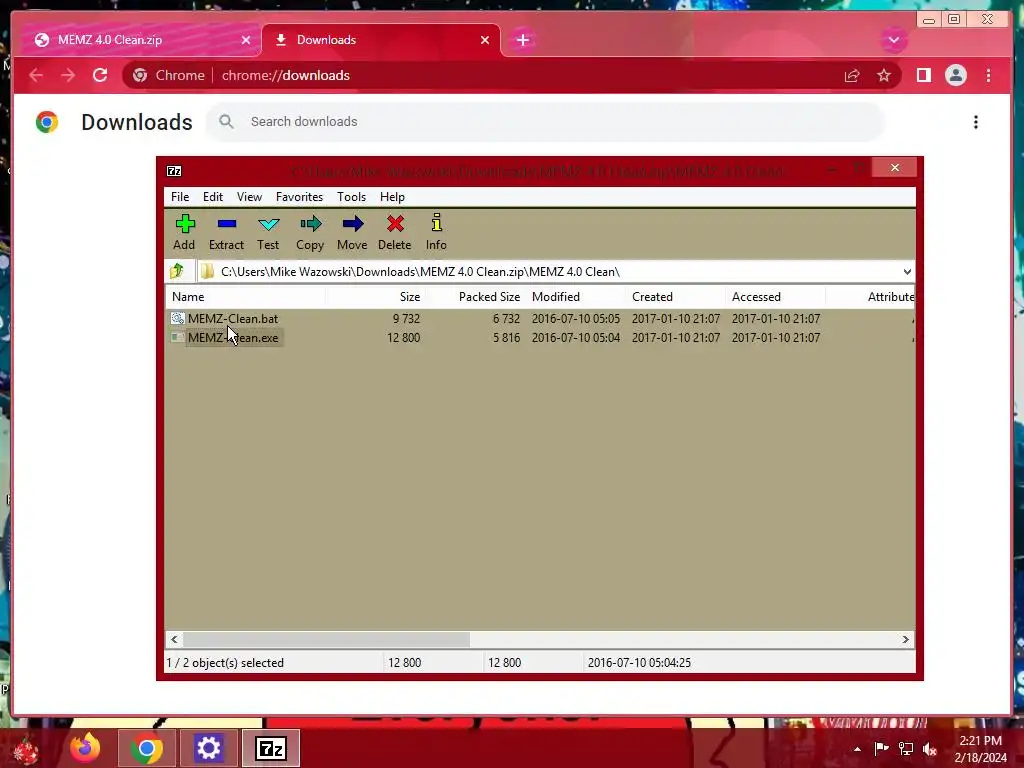Select the MEMZ-Clean.bat file icon
1024x768 pixels.
[x=178, y=319]
